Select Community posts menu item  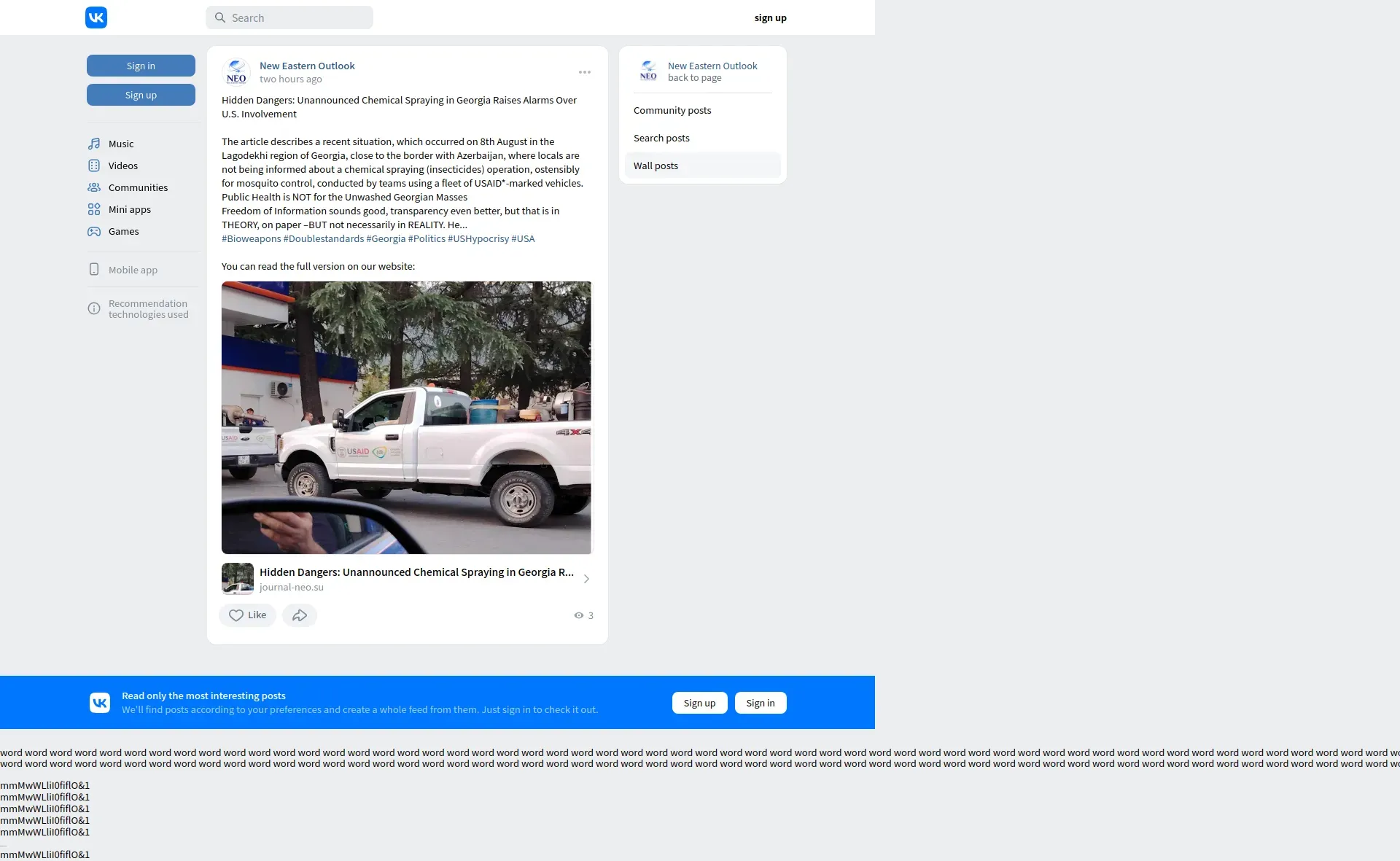672,110
